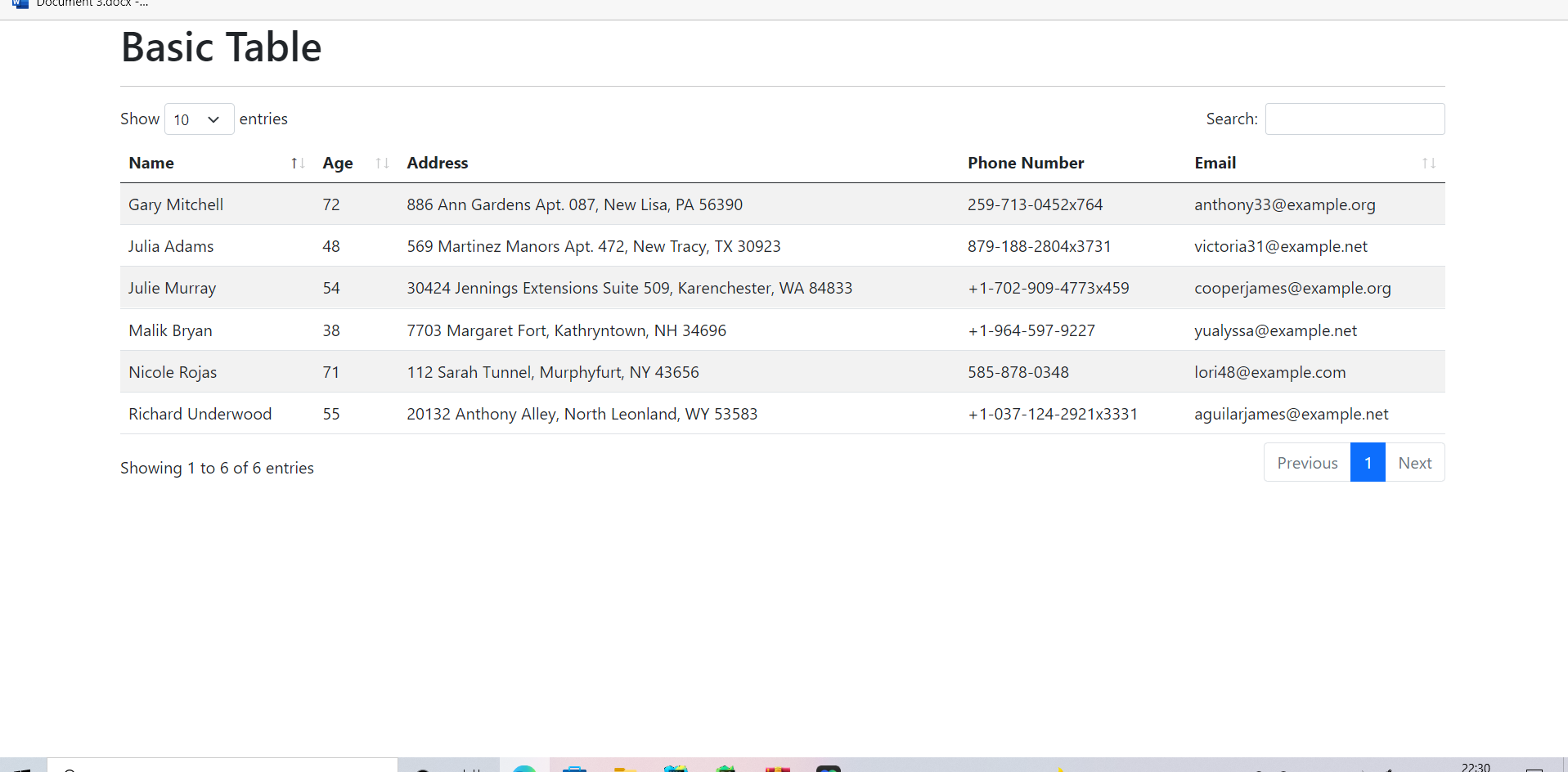The image size is (1568, 772).
Task: Select the phone number +1-964-597-9227
Action: [1031, 330]
